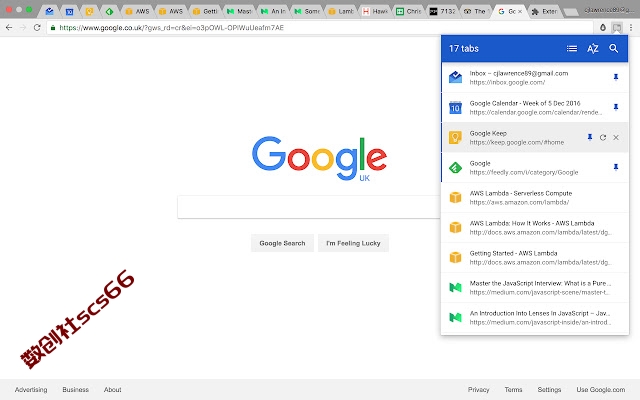Click the I'm Feeling Lucky button
Viewport: 640px width, 400px height.
click(353, 243)
